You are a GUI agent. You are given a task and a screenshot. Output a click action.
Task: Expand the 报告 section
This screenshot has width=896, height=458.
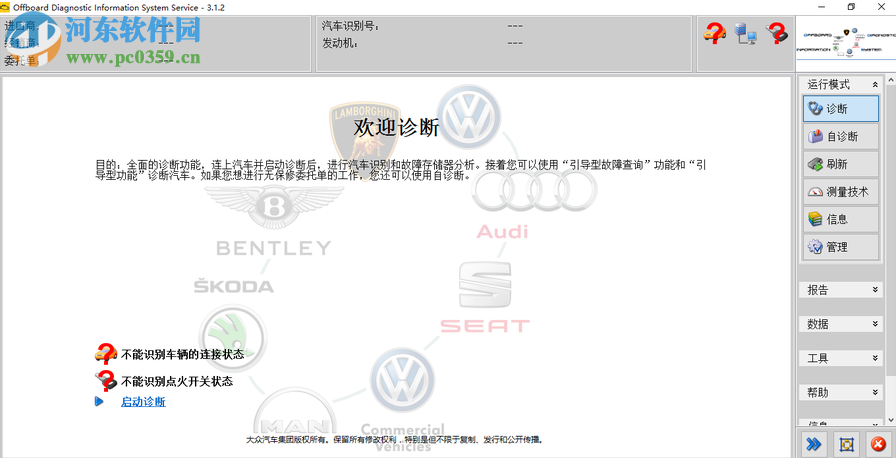click(x=875, y=290)
